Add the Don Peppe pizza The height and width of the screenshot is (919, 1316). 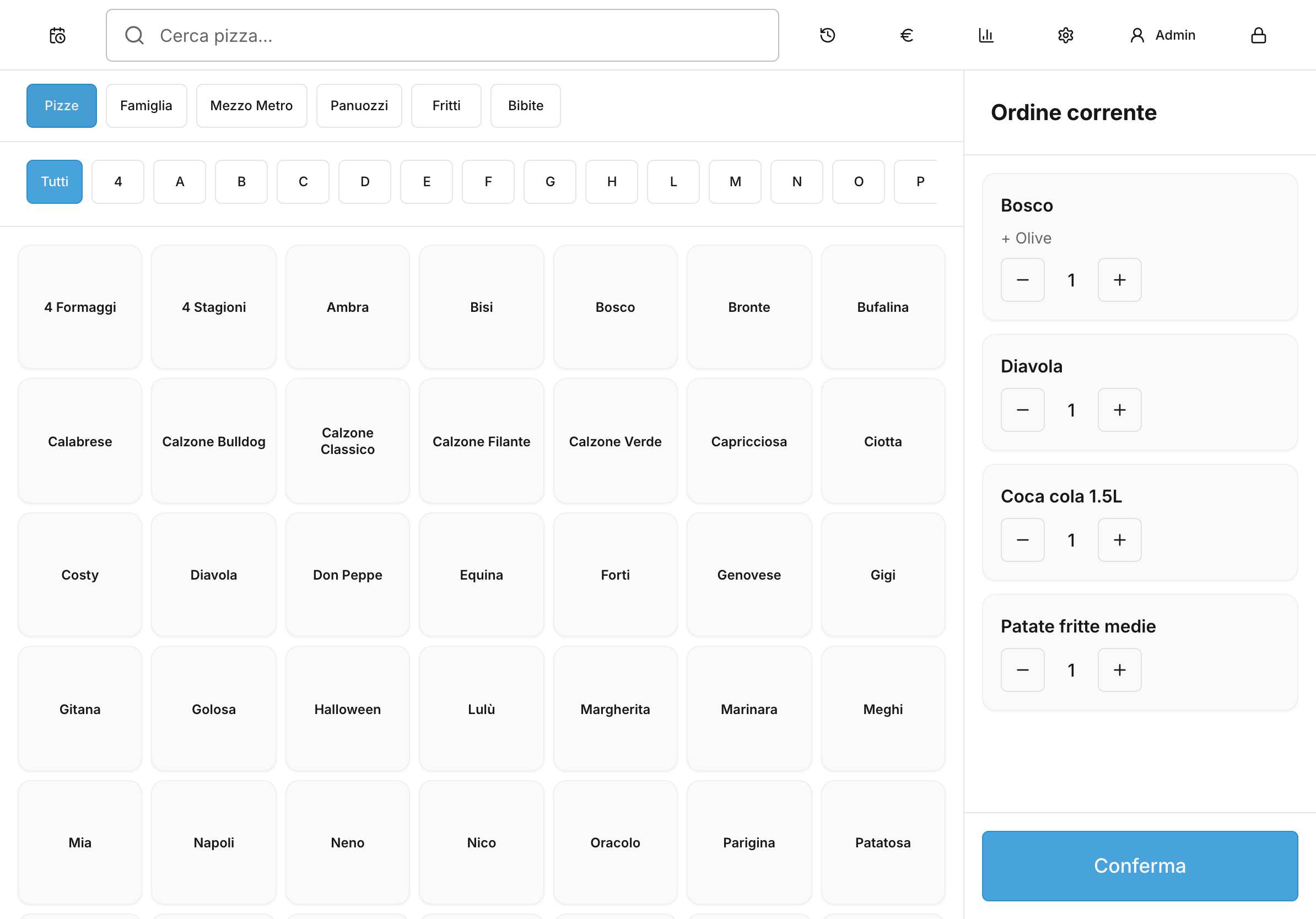[347, 575]
